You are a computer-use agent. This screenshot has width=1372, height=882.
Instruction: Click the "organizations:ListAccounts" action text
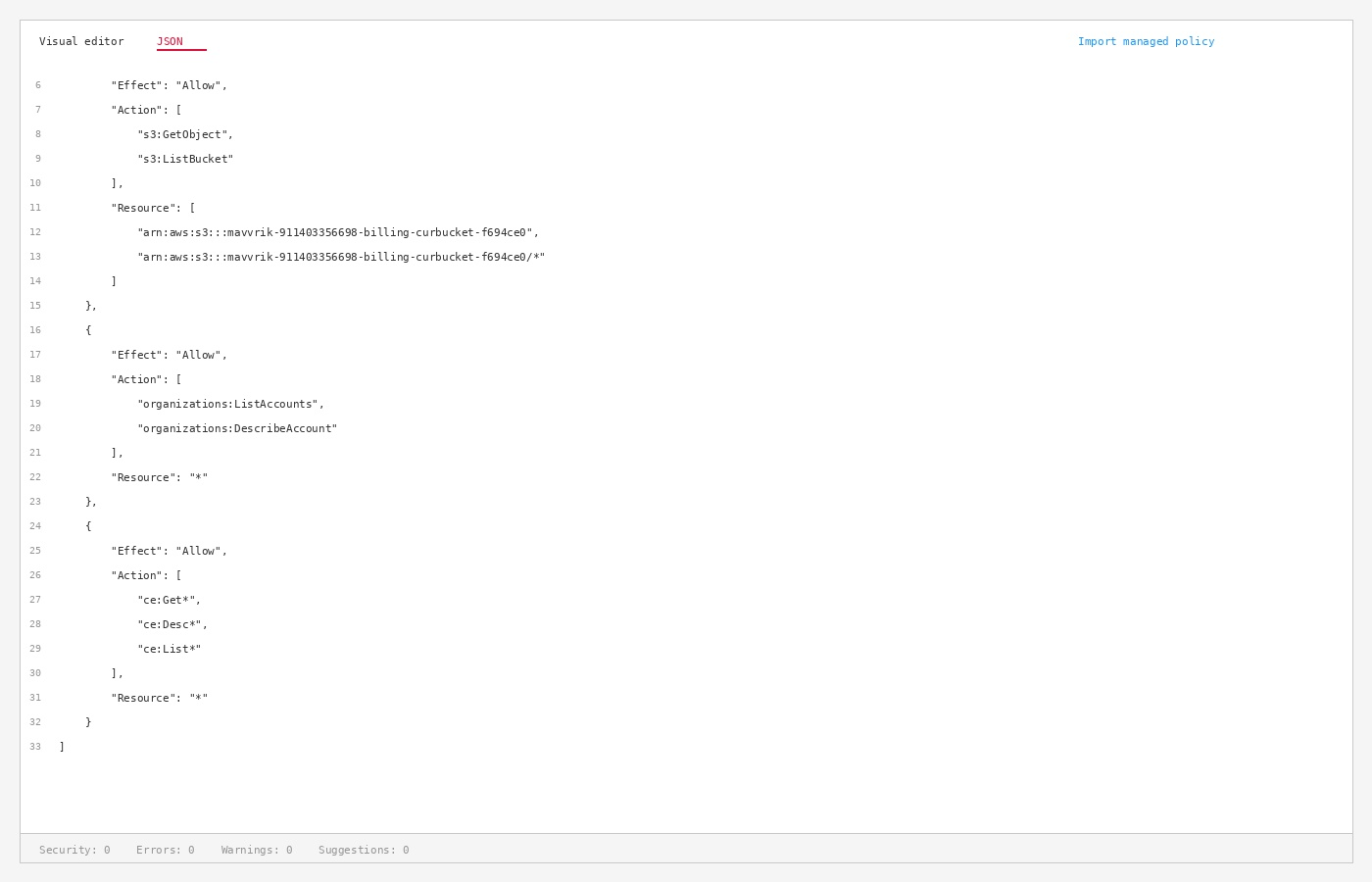coord(230,405)
